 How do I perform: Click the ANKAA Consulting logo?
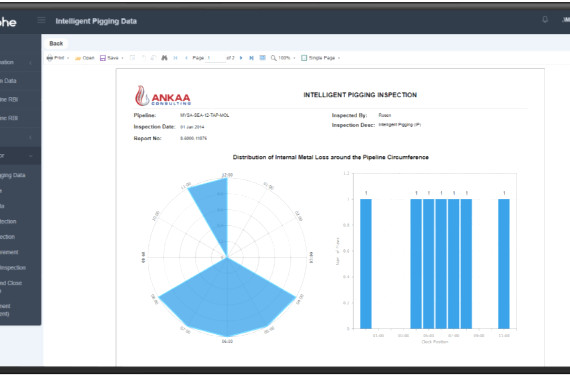[x=162, y=96]
